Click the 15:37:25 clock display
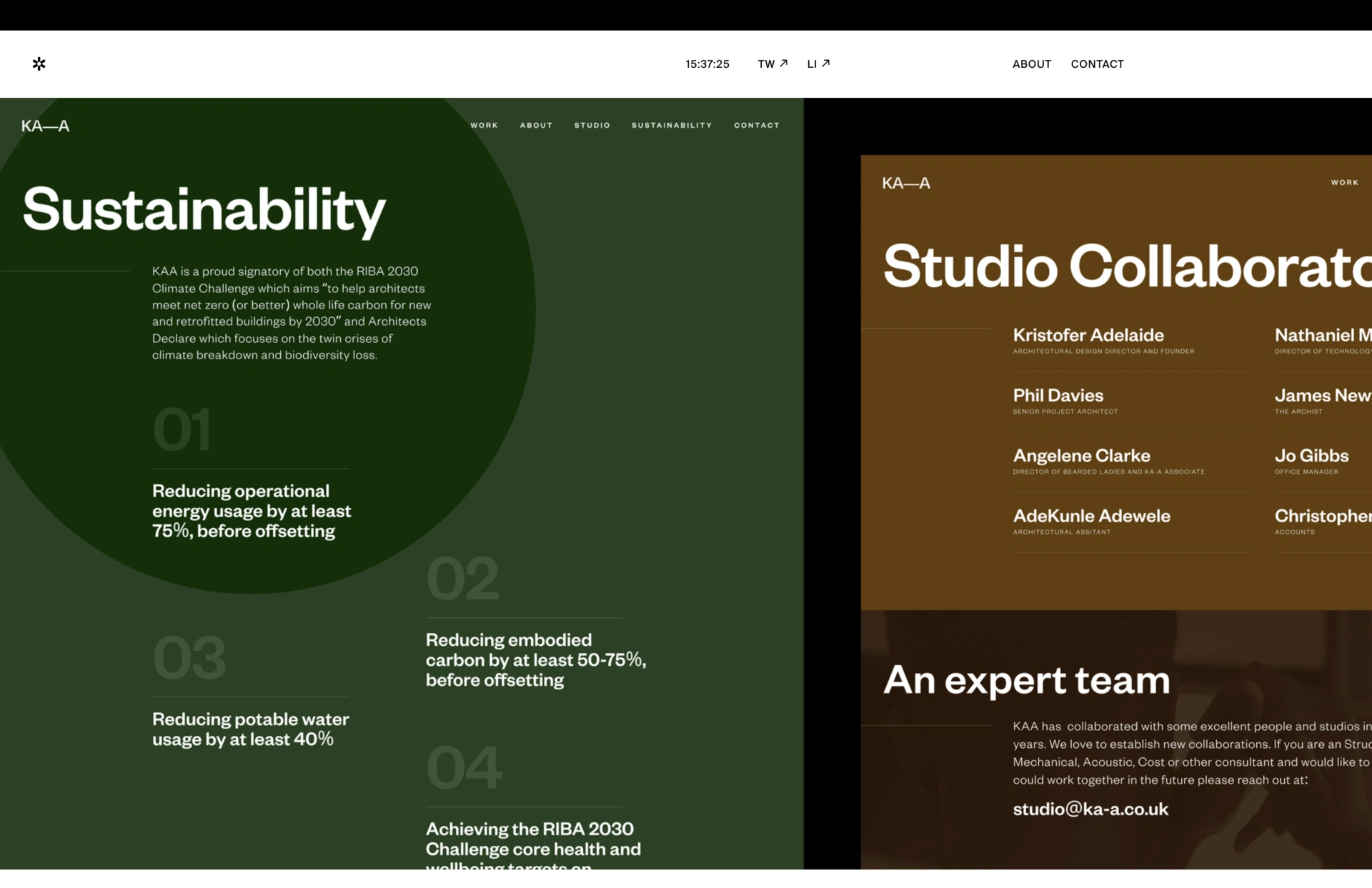The image size is (1372, 888). point(707,64)
